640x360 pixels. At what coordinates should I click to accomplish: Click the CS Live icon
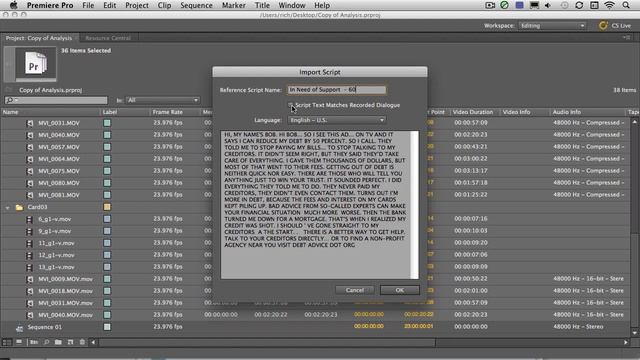coord(603,26)
